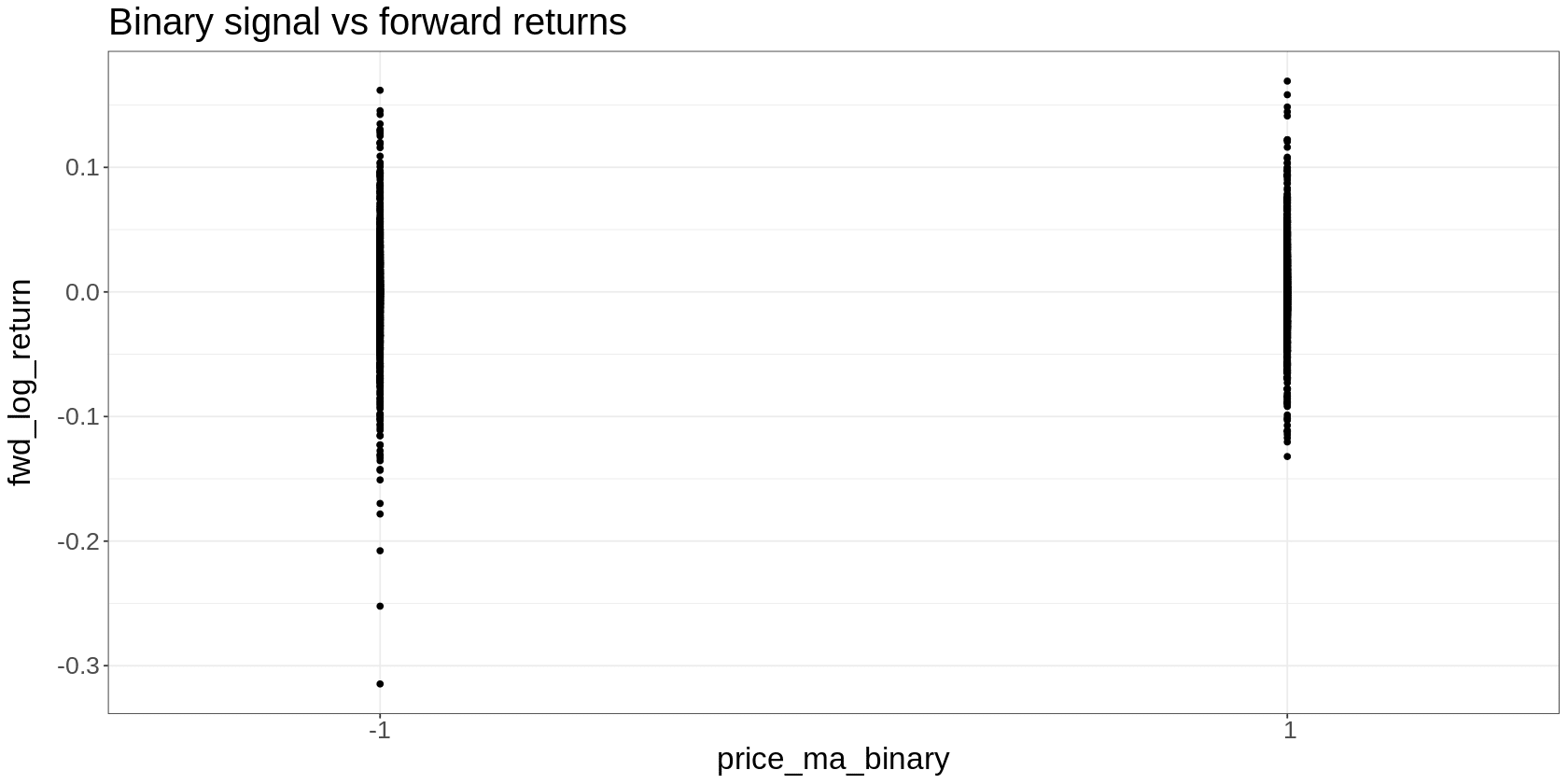Click the y-axis tick label -0.2

click(78, 541)
